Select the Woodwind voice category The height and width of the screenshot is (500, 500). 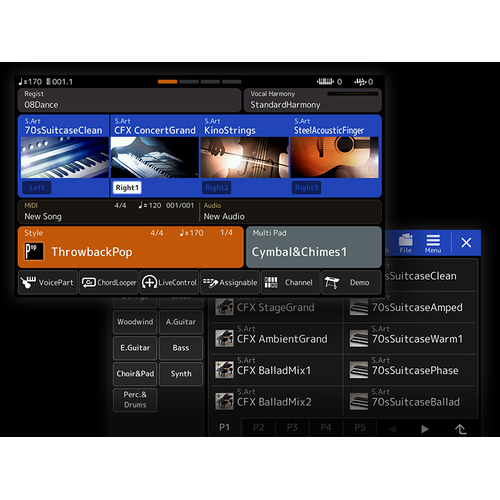coord(135,322)
